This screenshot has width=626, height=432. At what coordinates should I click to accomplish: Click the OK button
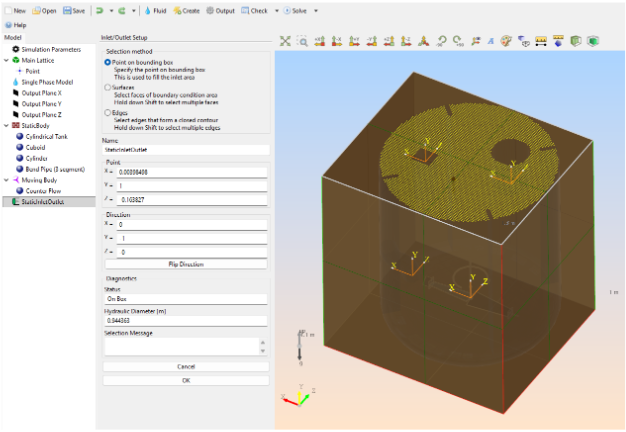point(185,380)
